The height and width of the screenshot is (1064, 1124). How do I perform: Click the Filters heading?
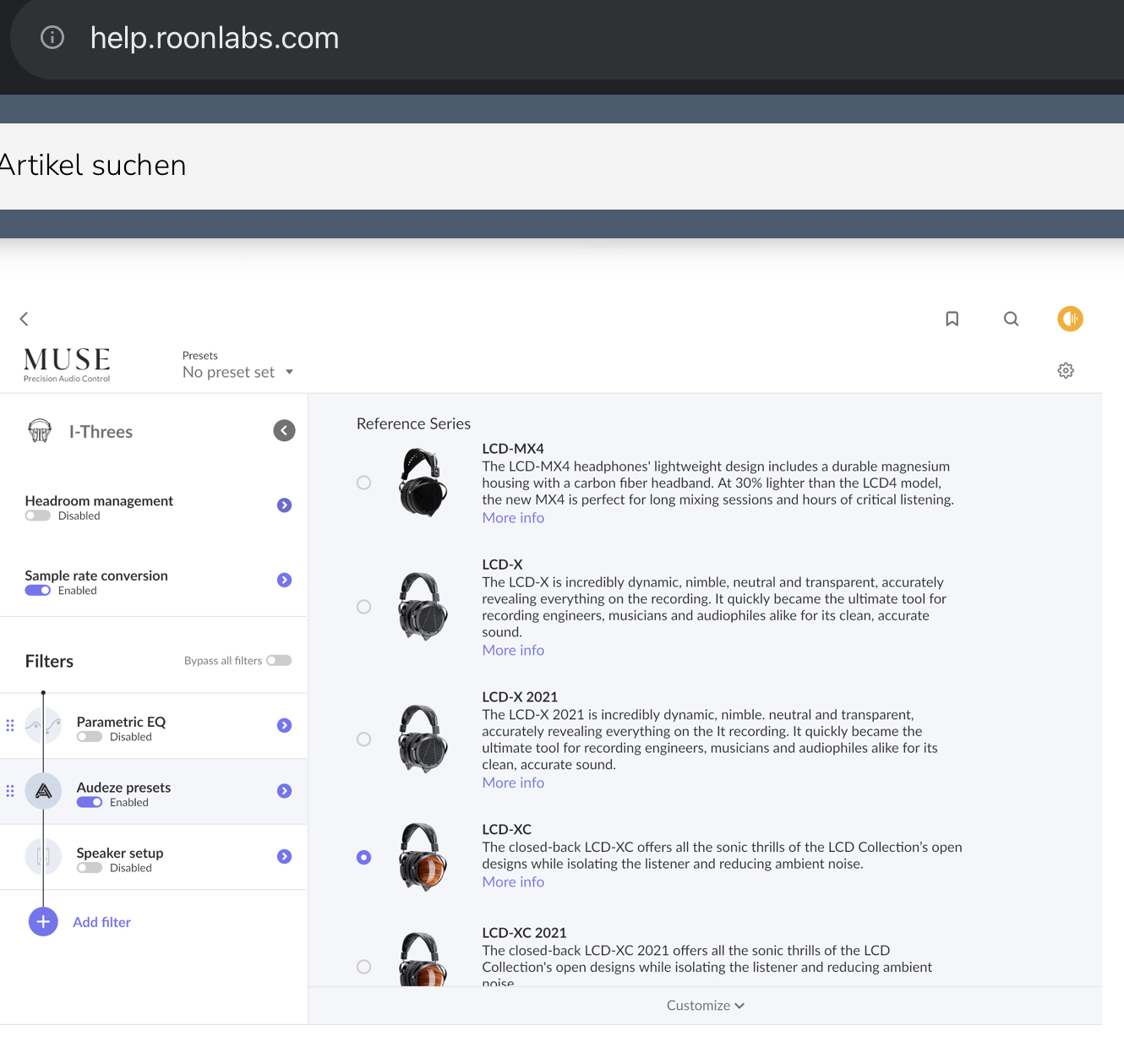[x=49, y=661]
